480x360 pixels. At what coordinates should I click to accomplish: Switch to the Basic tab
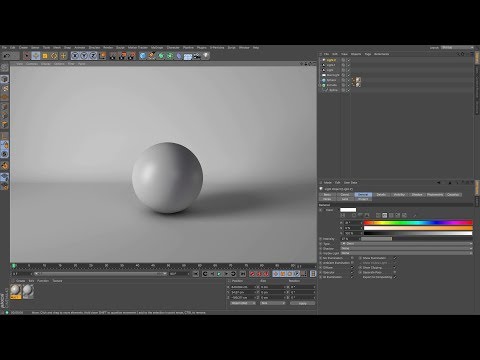(x=327, y=194)
